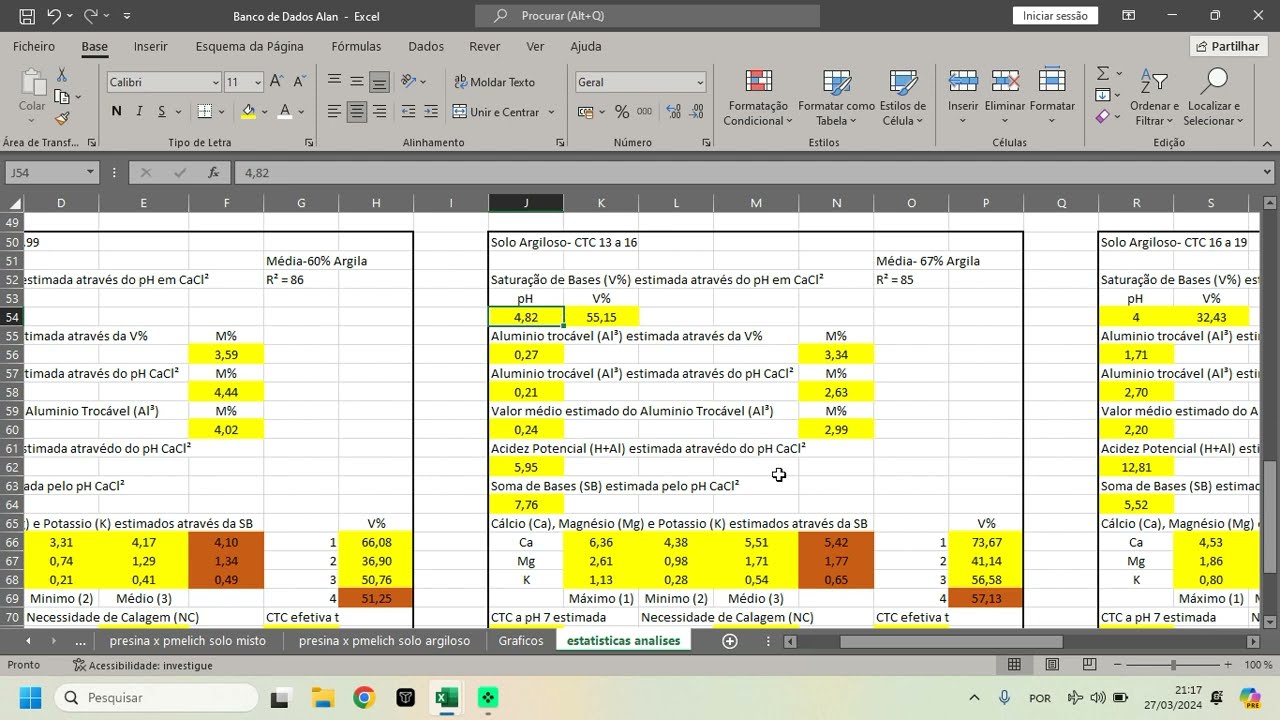This screenshot has height=720, width=1280.
Task: Increase font size with the larger A
Action: point(276,82)
